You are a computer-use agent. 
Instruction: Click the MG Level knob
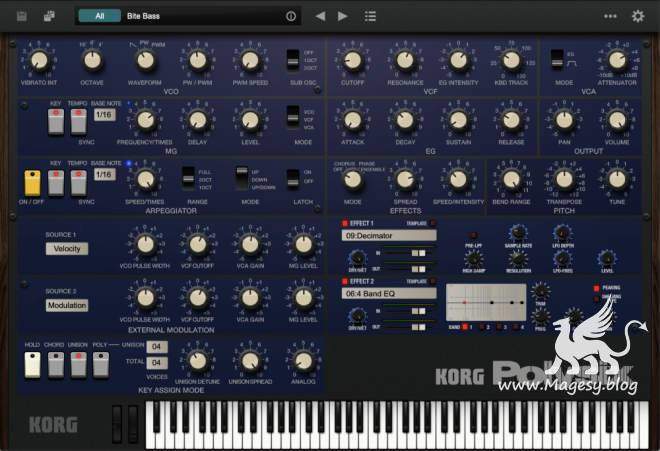pyautogui.click(x=250, y=120)
